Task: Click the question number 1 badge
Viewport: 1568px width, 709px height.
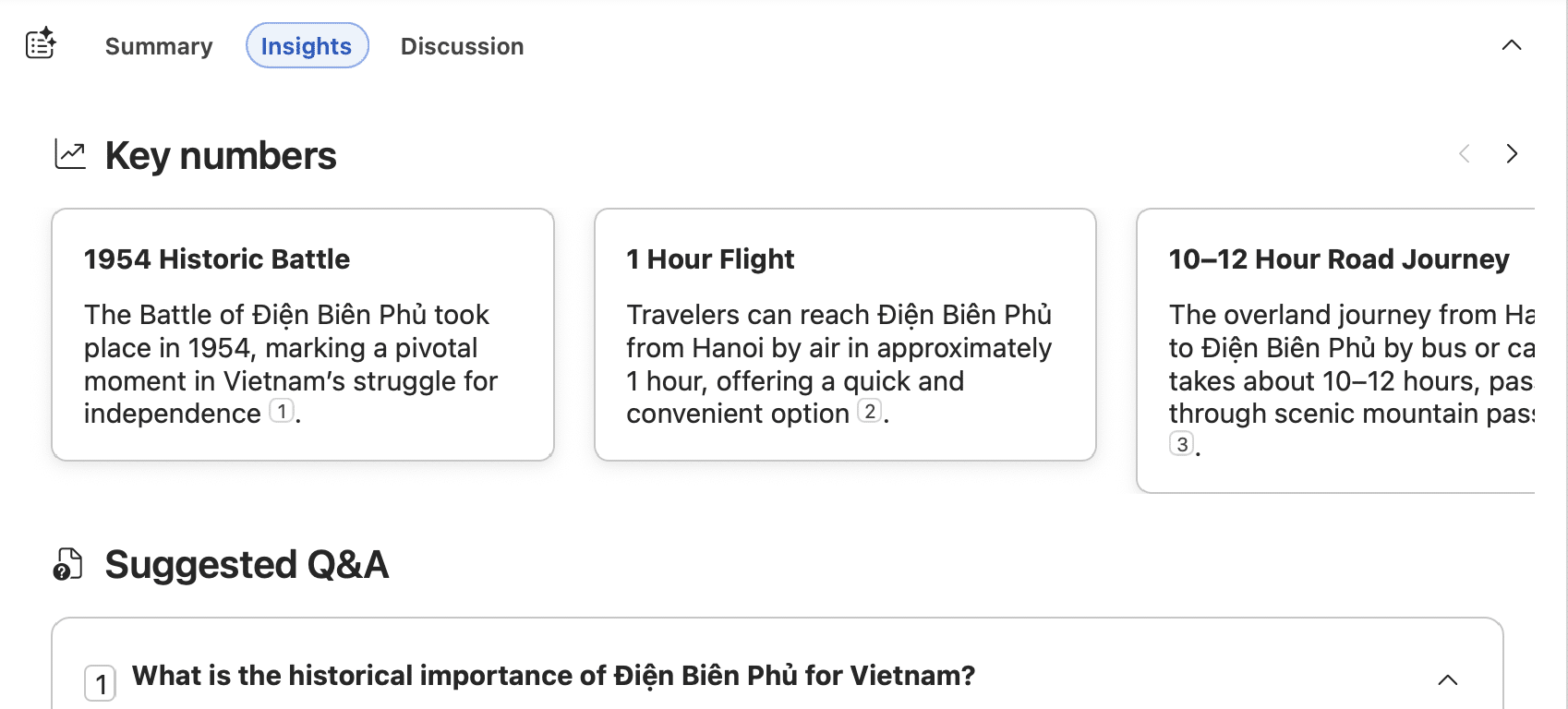Action: pyautogui.click(x=101, y=684)
